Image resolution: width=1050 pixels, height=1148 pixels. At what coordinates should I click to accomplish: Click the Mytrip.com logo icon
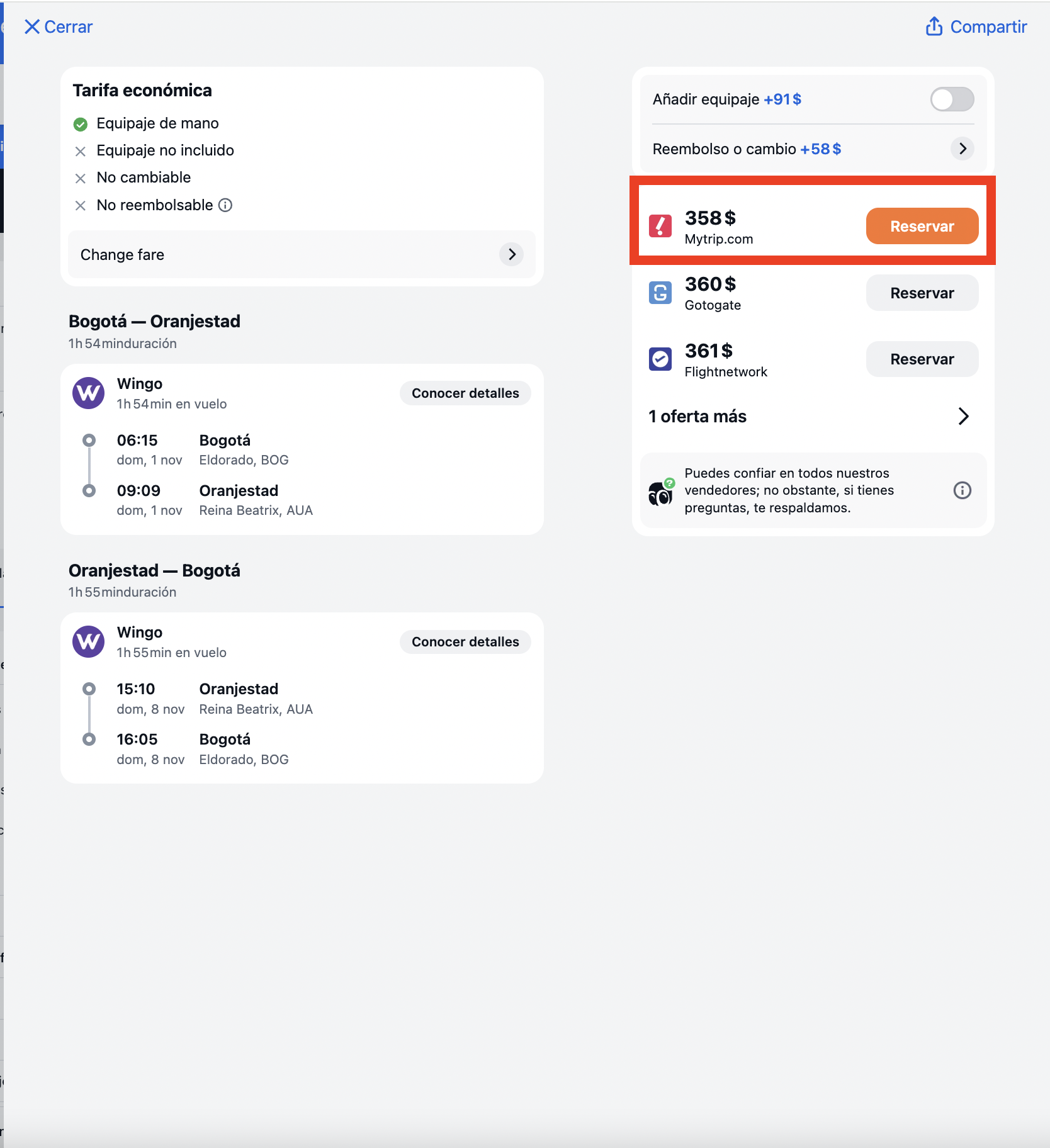660,226
